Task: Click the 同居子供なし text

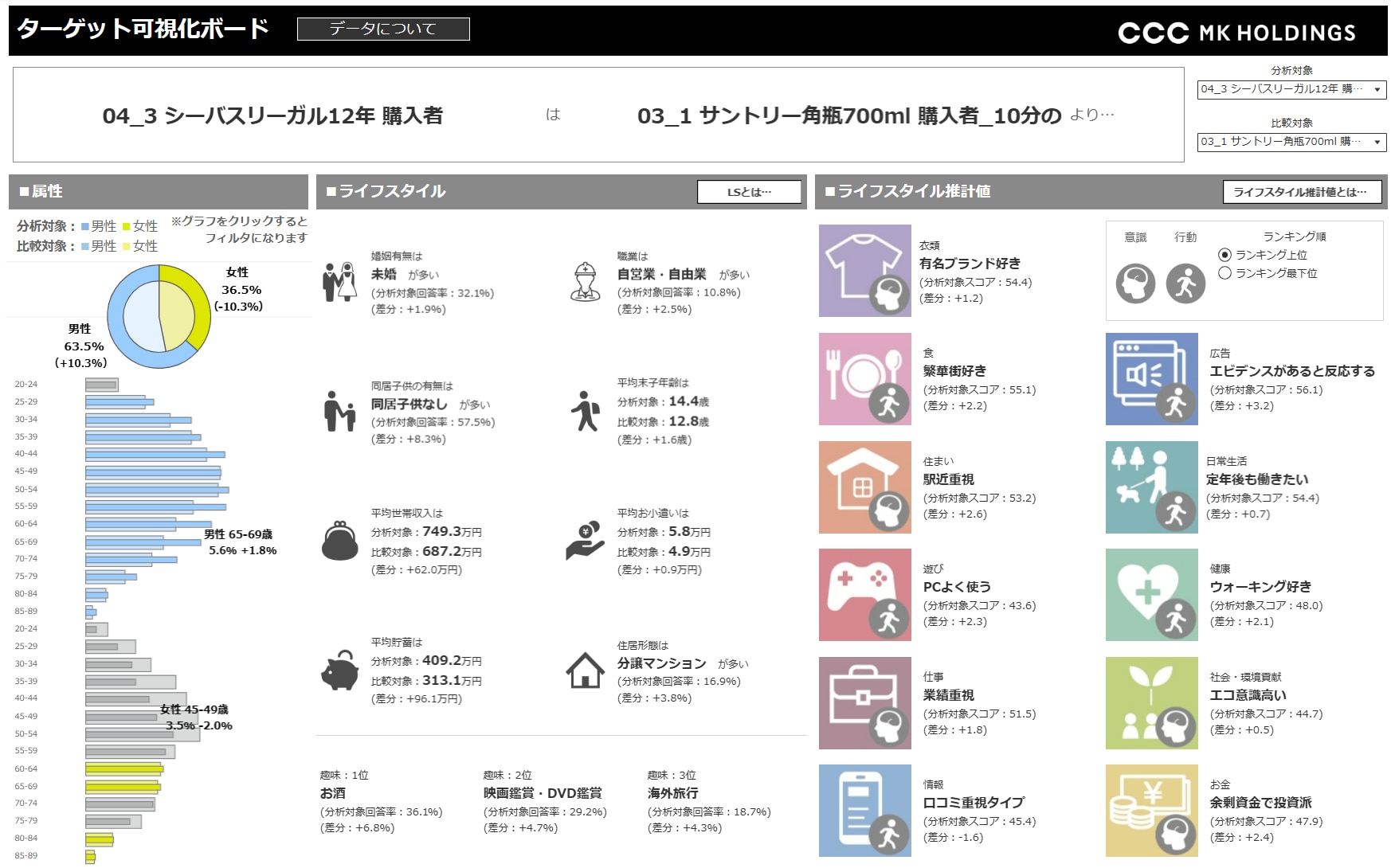Action: [x=409, y=404]
